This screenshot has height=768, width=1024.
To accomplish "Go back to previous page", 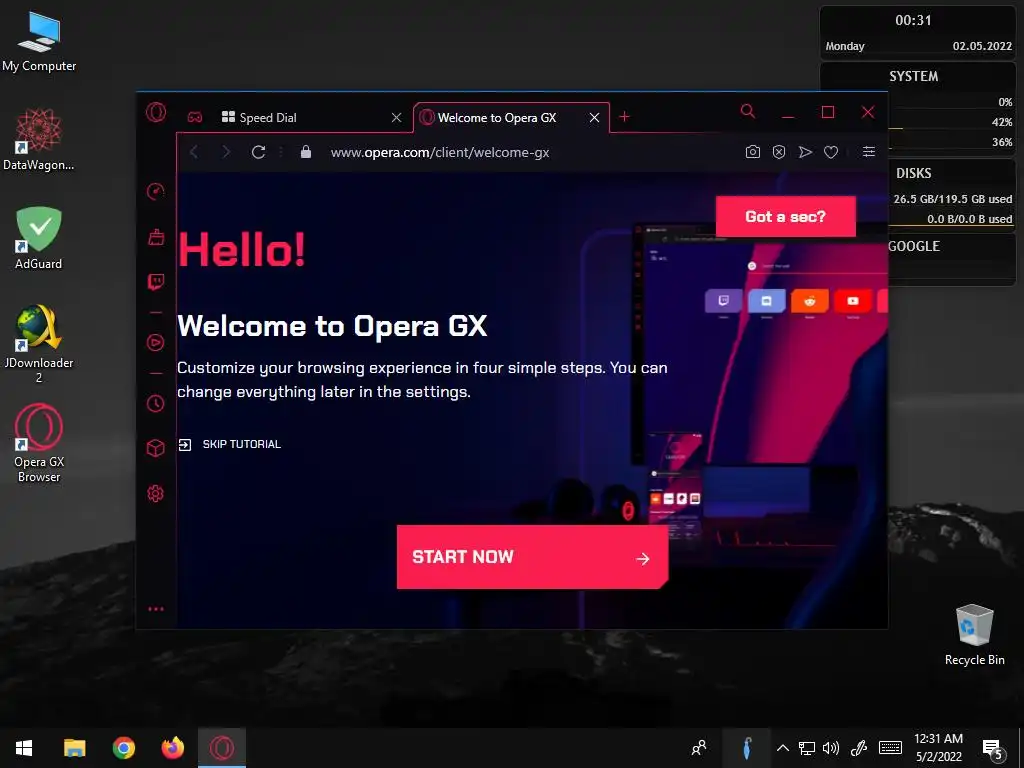I will pos(194,152).
